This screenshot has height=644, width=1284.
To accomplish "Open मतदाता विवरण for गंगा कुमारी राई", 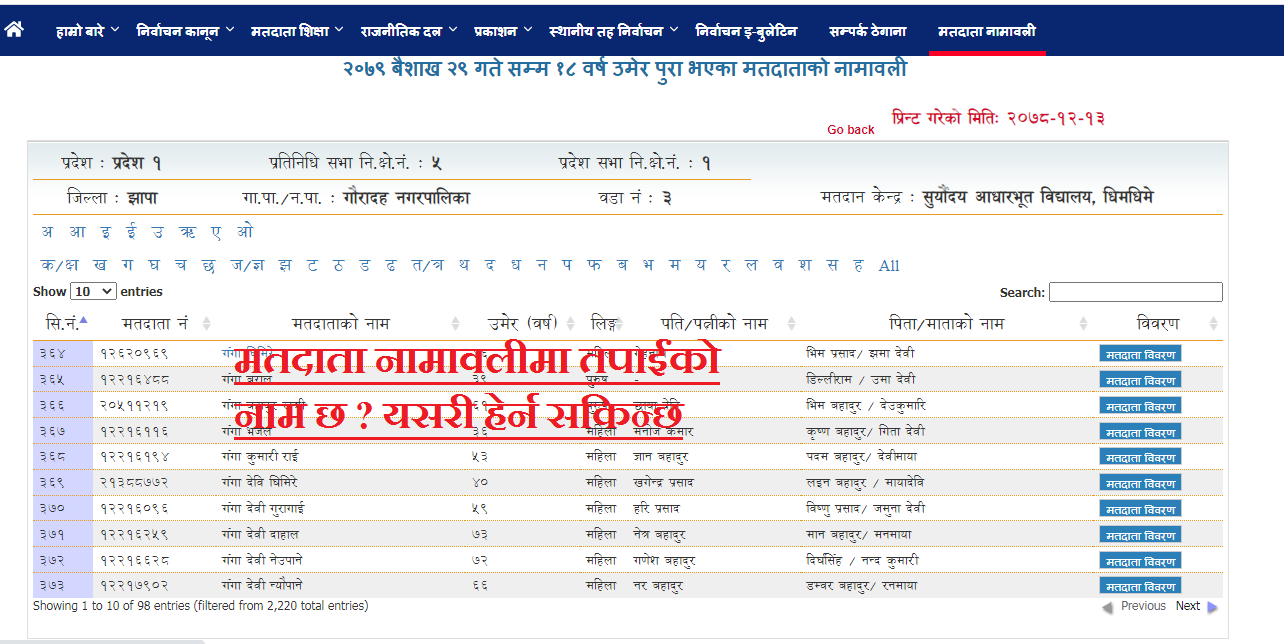I will (1140, 458).
